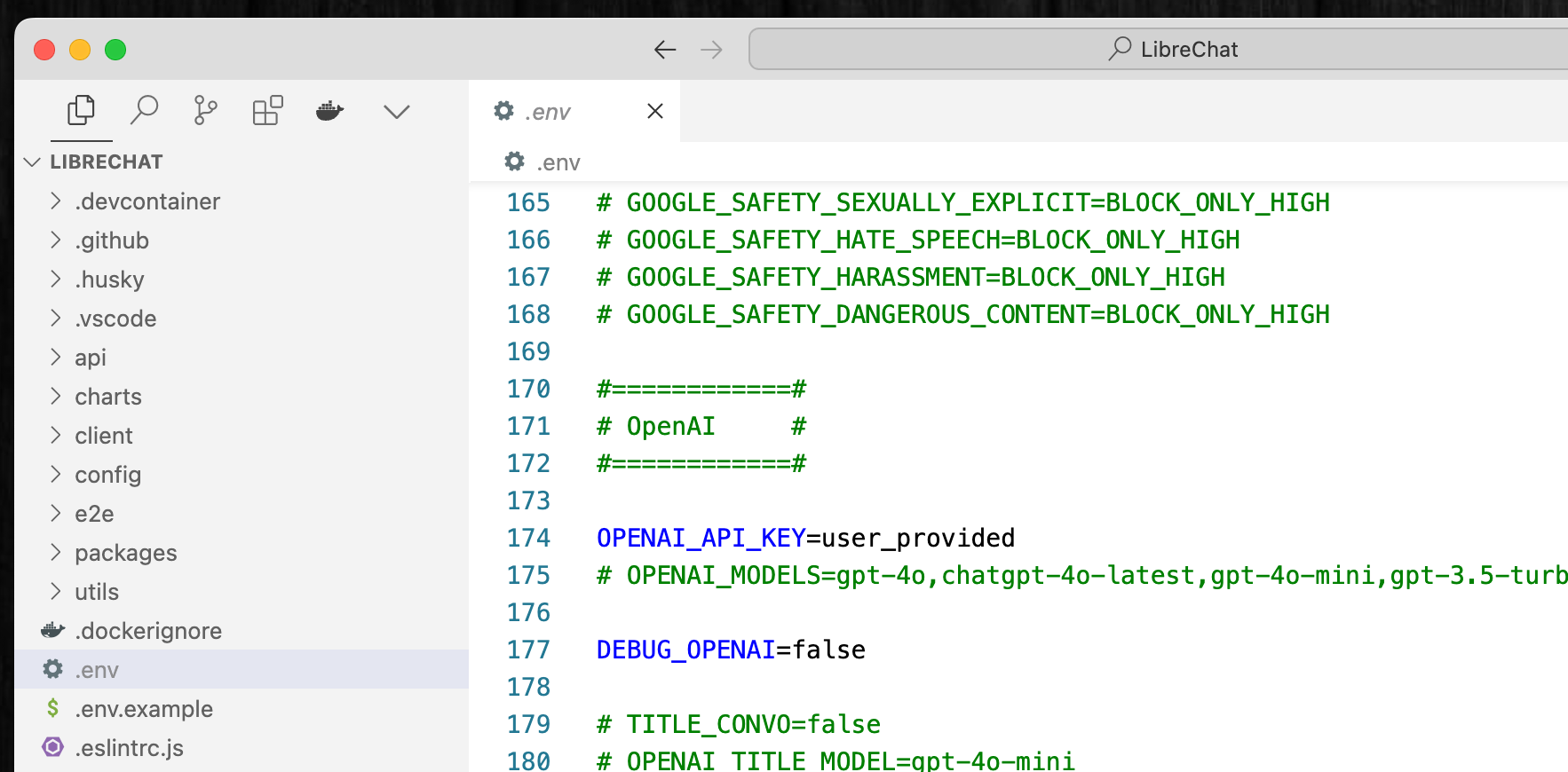The height and width of the screenshot is (772, 1568).
Task: Open the Search view icon
Action: (144, 111)
